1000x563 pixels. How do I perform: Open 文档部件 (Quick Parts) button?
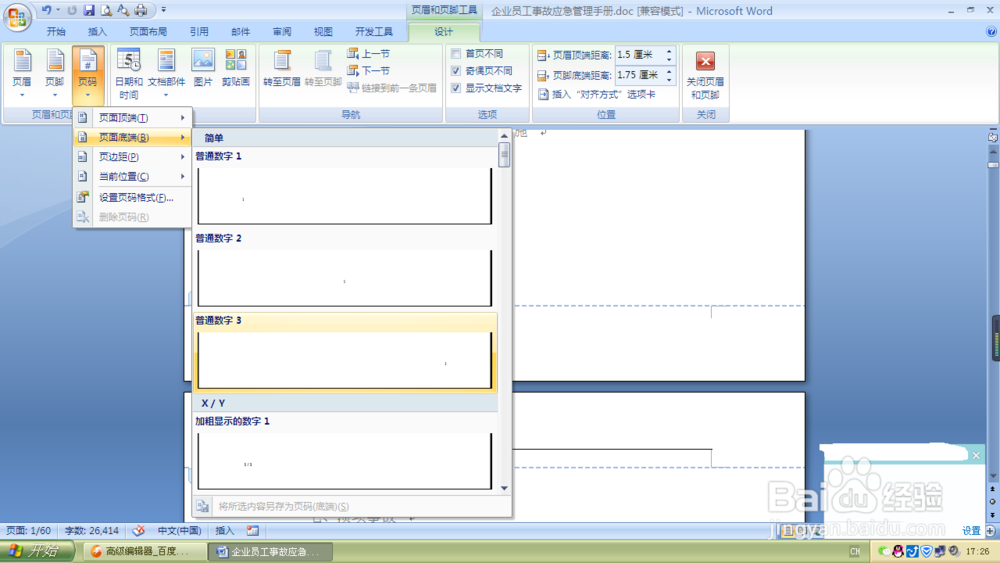coord(166,73)
